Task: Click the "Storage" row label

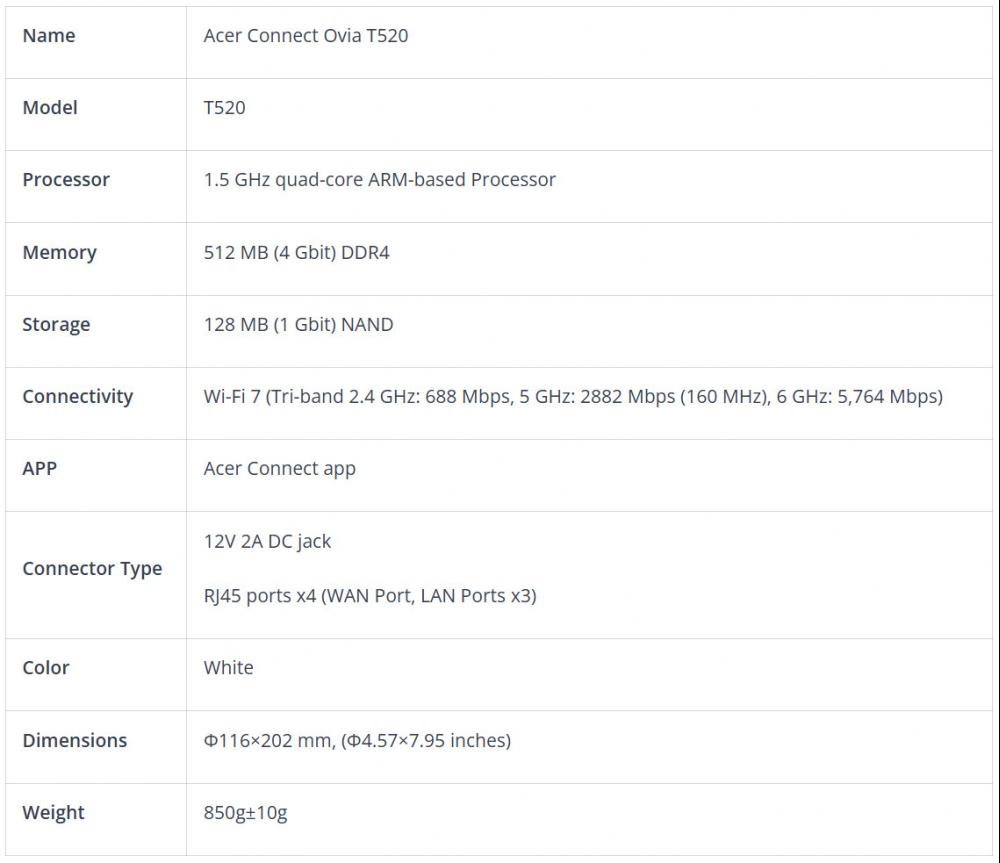Action: [x=56, y=325]
